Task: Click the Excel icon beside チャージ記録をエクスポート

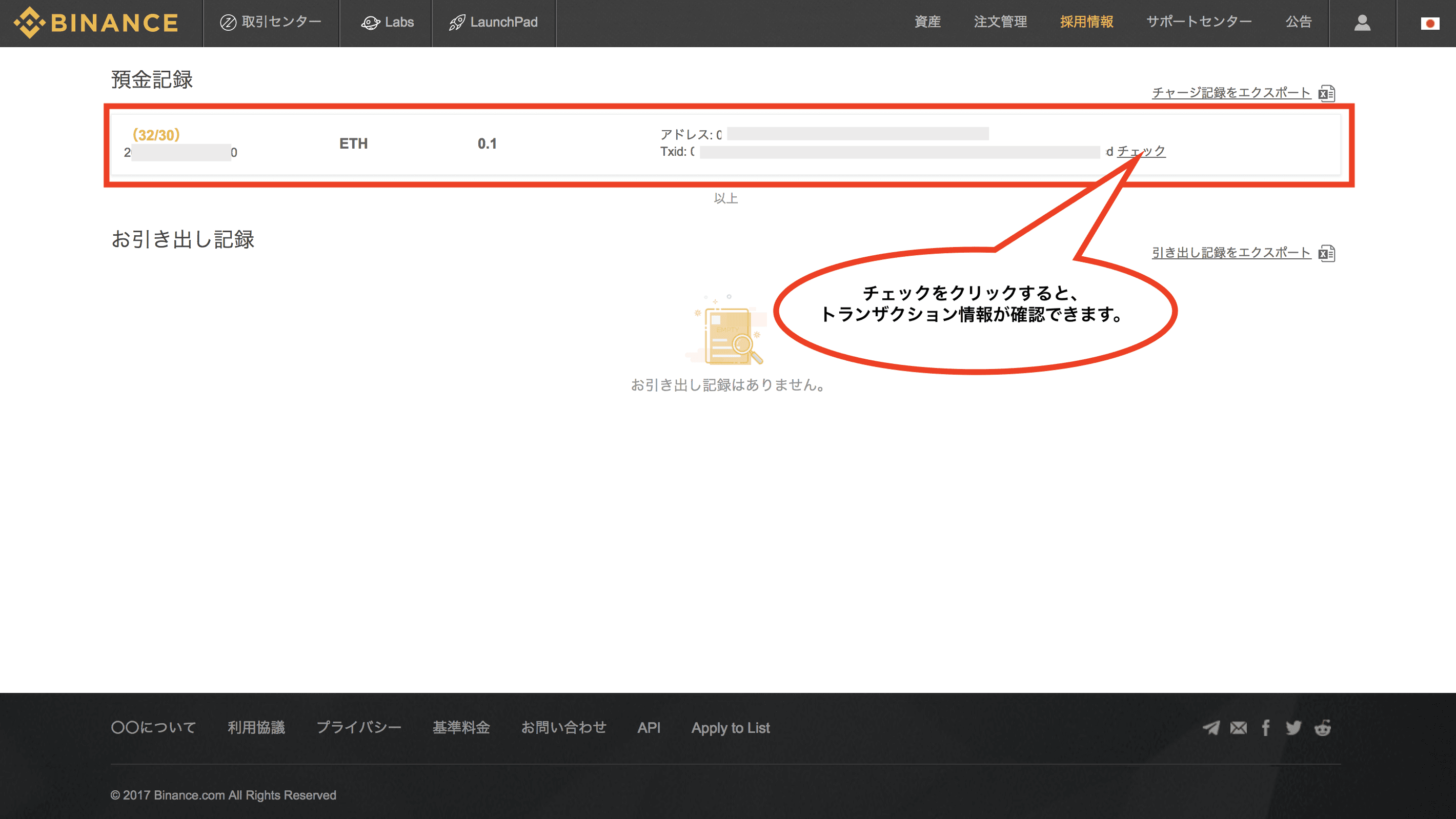Action: coord(1327,93)
